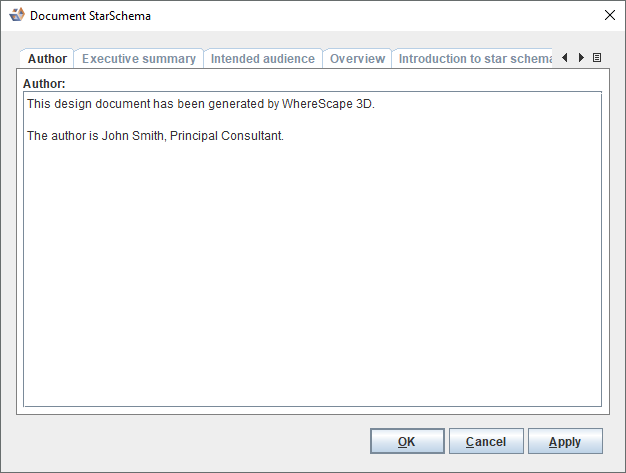
Task: Click the "Author:" field label
Action: (x=44, y=83)
